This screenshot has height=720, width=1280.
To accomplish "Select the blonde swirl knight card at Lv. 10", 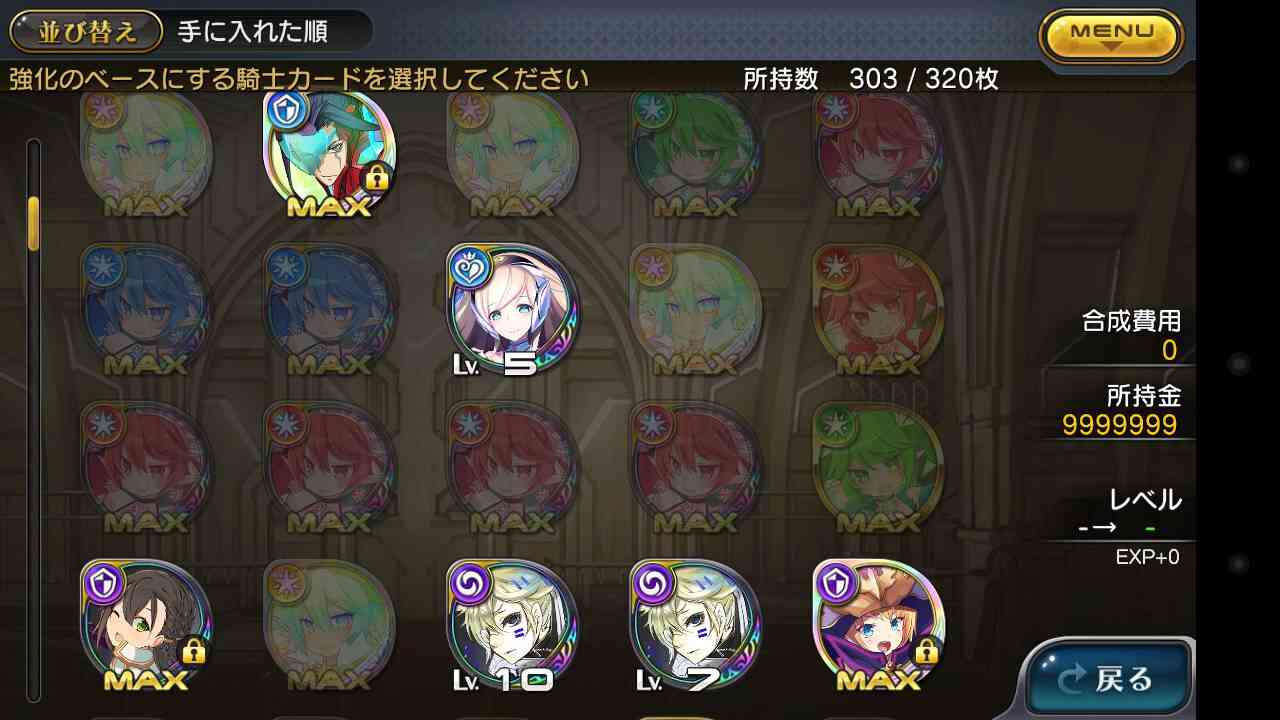I will pos(511,626).
